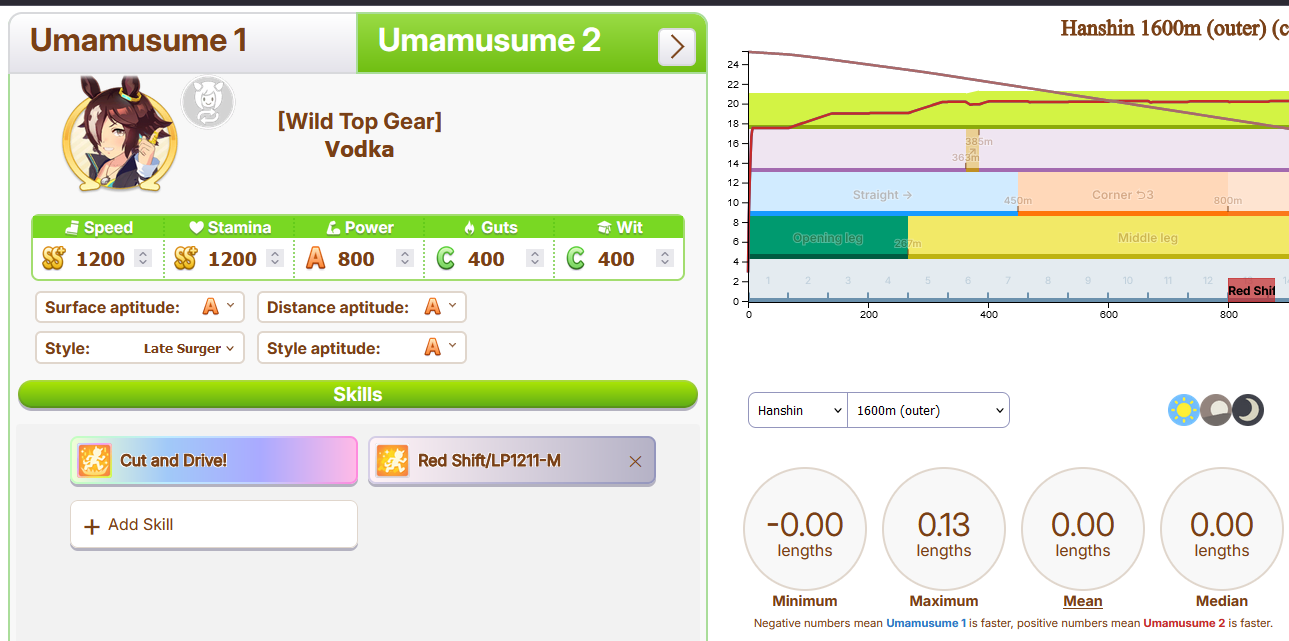
Task: Adjust the Stamina stat stepper
Action: [275, 259]
